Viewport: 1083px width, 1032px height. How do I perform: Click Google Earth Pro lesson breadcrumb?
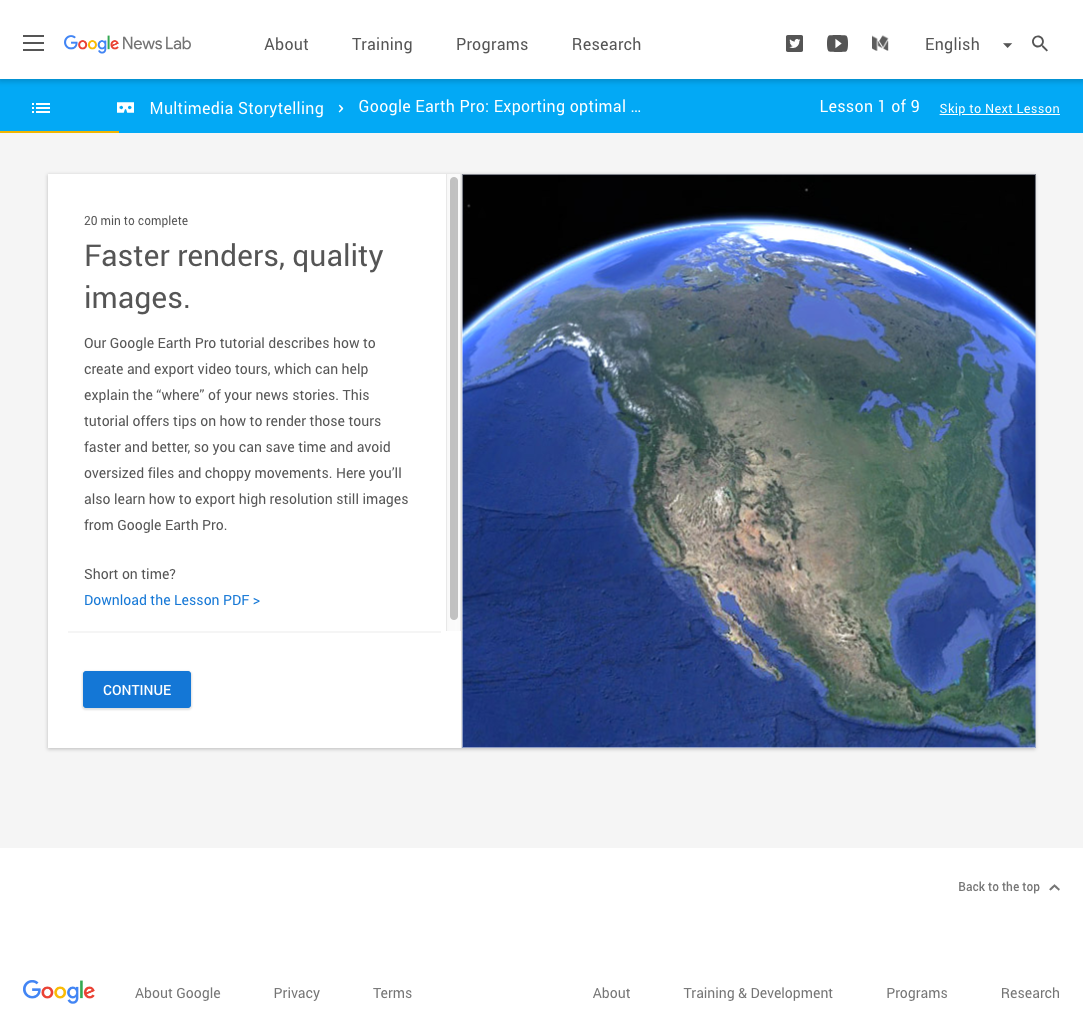click(499, 106)
